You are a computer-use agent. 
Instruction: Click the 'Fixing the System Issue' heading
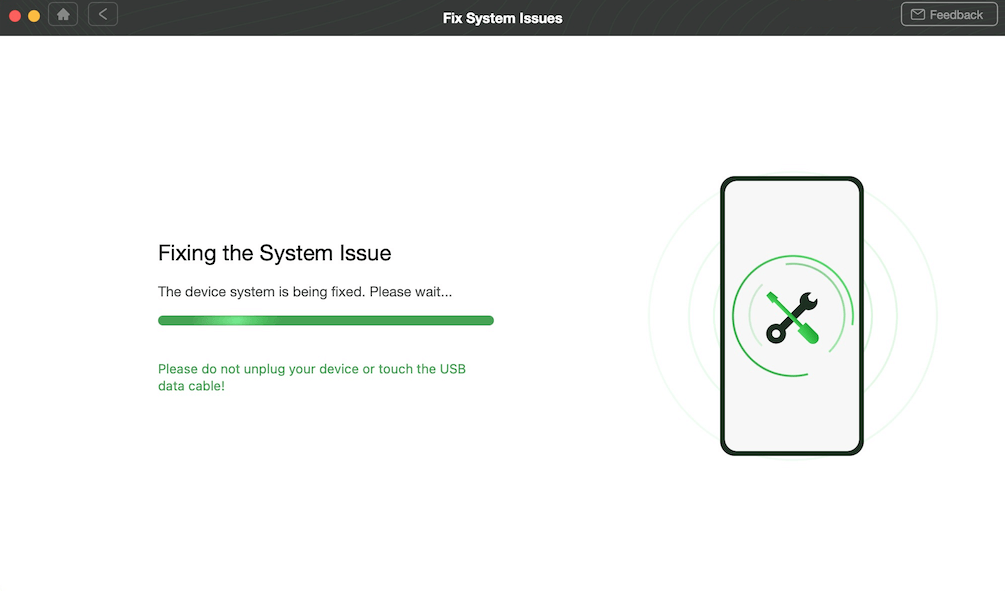(274, 253)
